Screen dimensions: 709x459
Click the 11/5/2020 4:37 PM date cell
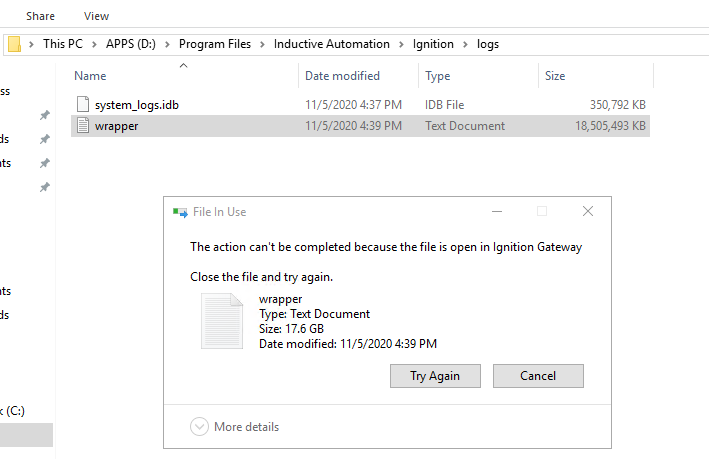coord(353,105)
